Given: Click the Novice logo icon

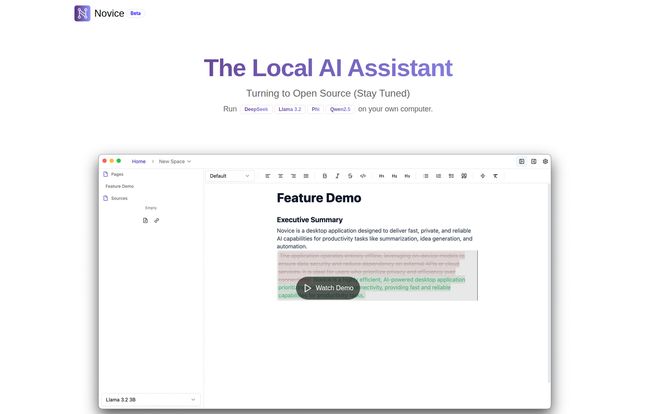Looking at the screenshot, I should tap(82, 13).
